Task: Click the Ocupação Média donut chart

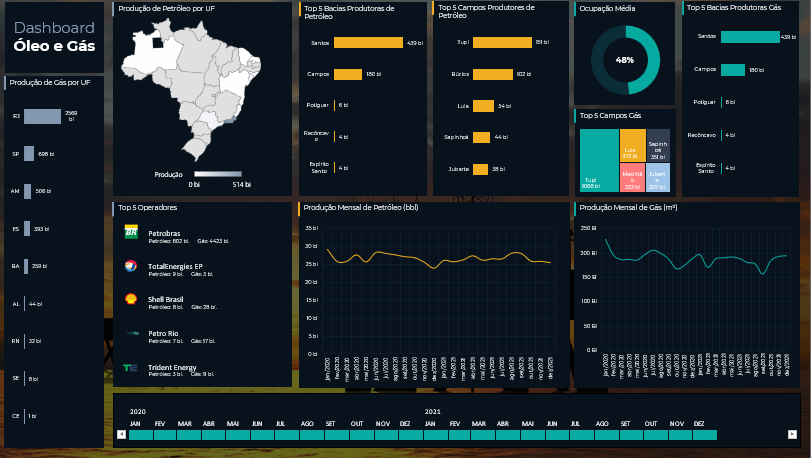Action: pyautogui.click(x=625, y=60)
